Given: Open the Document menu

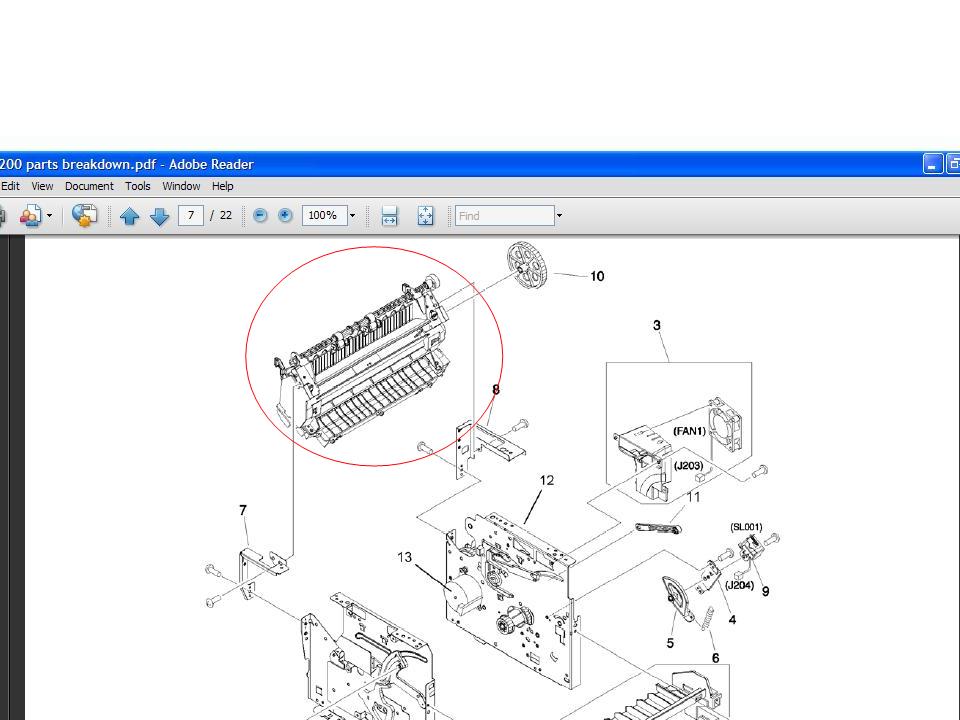Looking at the screenshot, I should 89,186.
